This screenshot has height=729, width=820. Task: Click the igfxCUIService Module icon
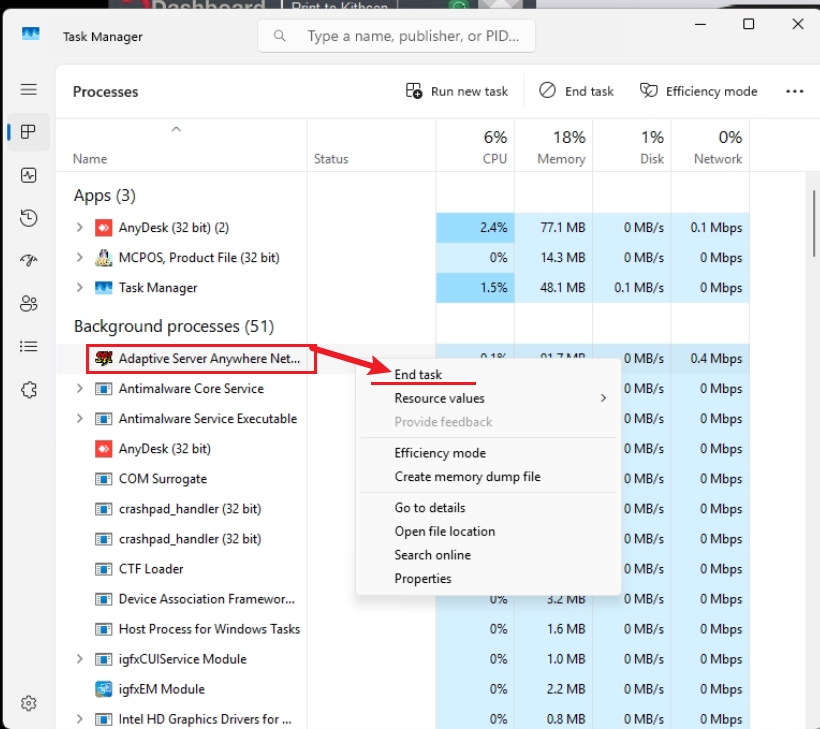point(104,659)
